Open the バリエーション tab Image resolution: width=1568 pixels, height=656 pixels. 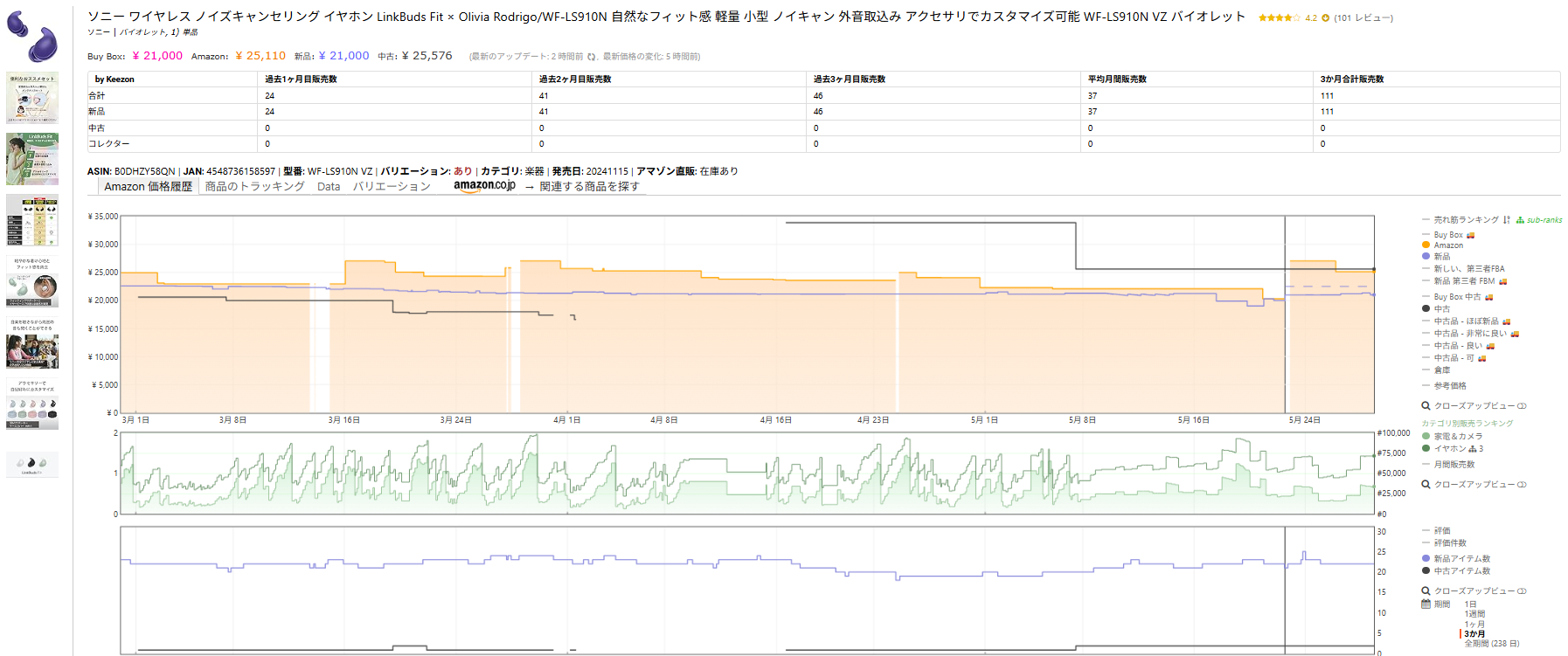point(392,187)
